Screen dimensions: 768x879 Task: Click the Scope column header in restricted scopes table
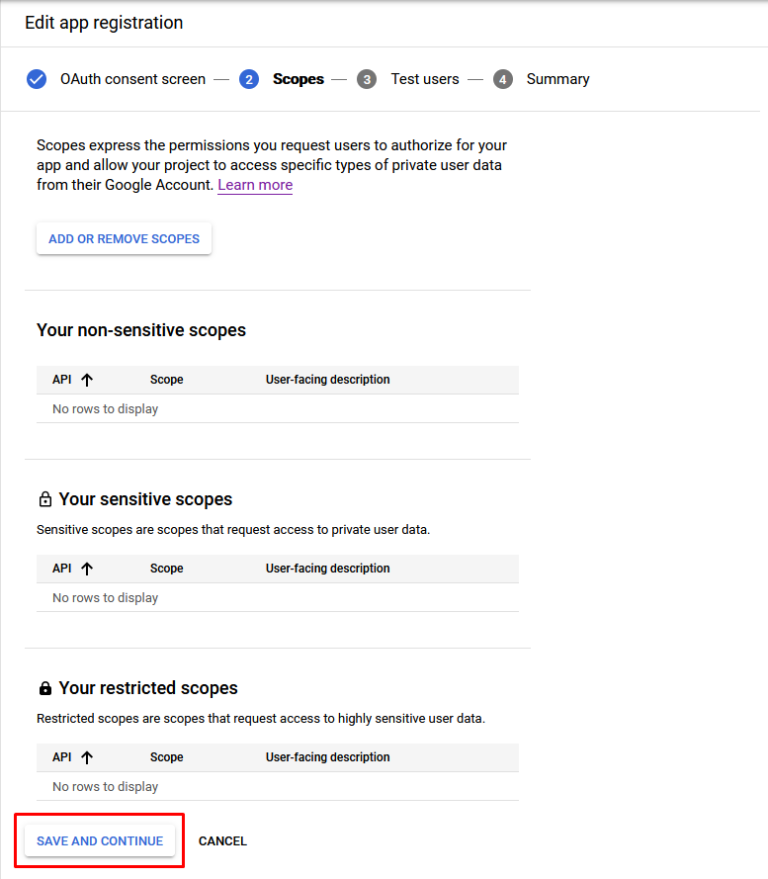(166, 757)
